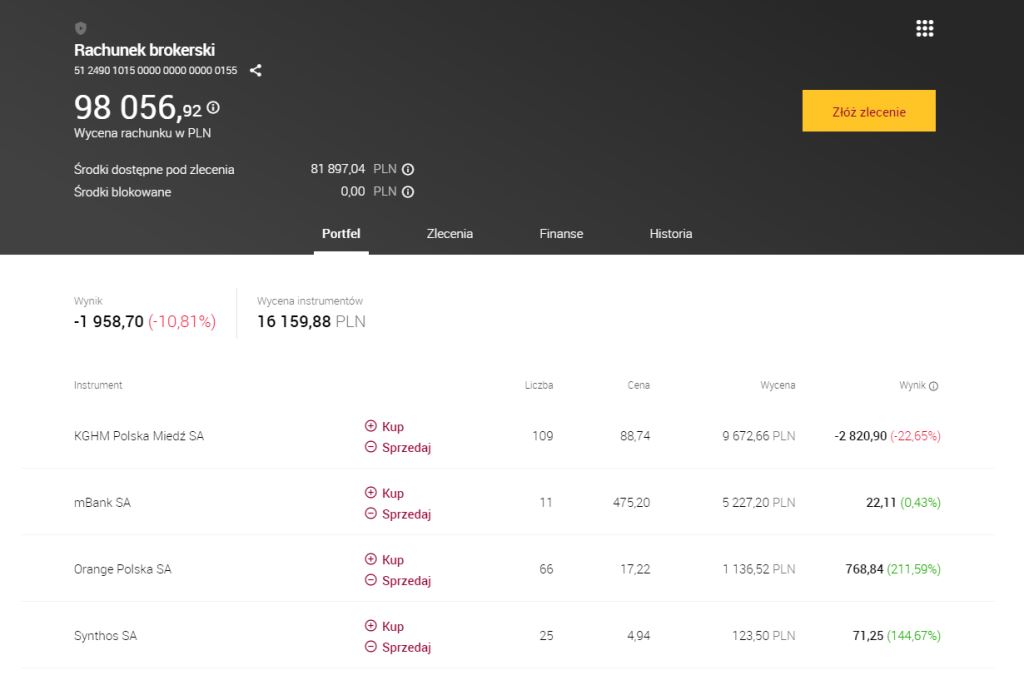Click the share icon beside account number

point(256,71)
